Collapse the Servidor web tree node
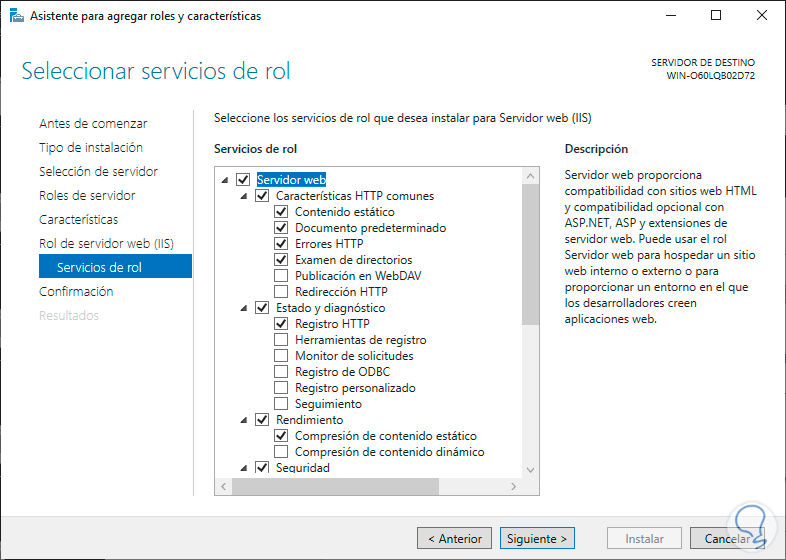786x560 pixels. pos(225,180)
